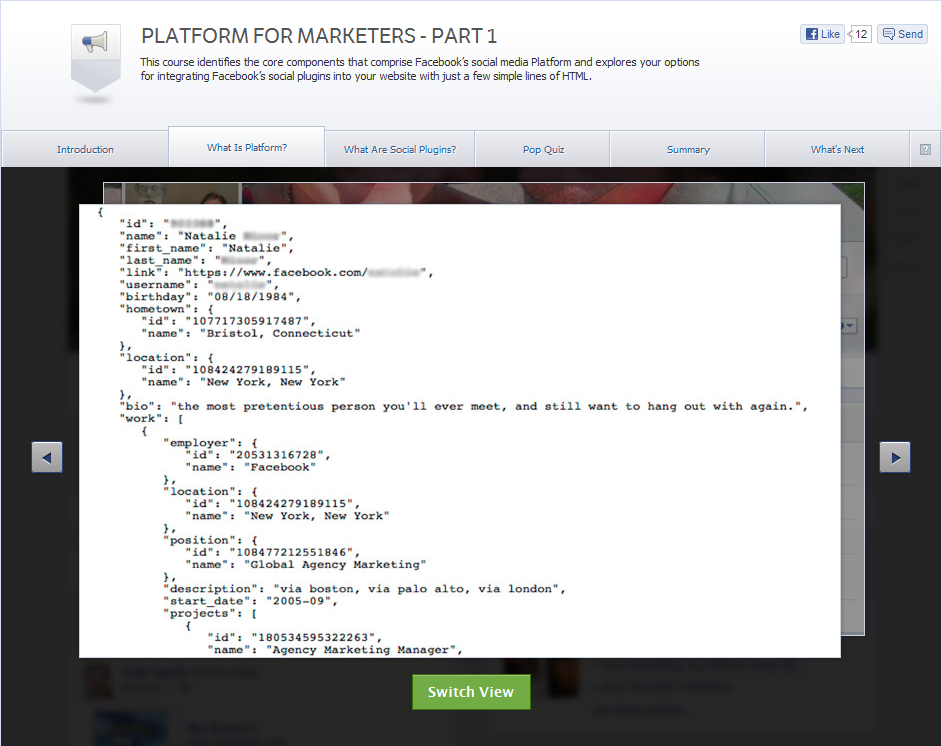
Task: Click the hometown name "Bristol, Connecticut"
Action: pyautogui.click(x=280, y=333)
